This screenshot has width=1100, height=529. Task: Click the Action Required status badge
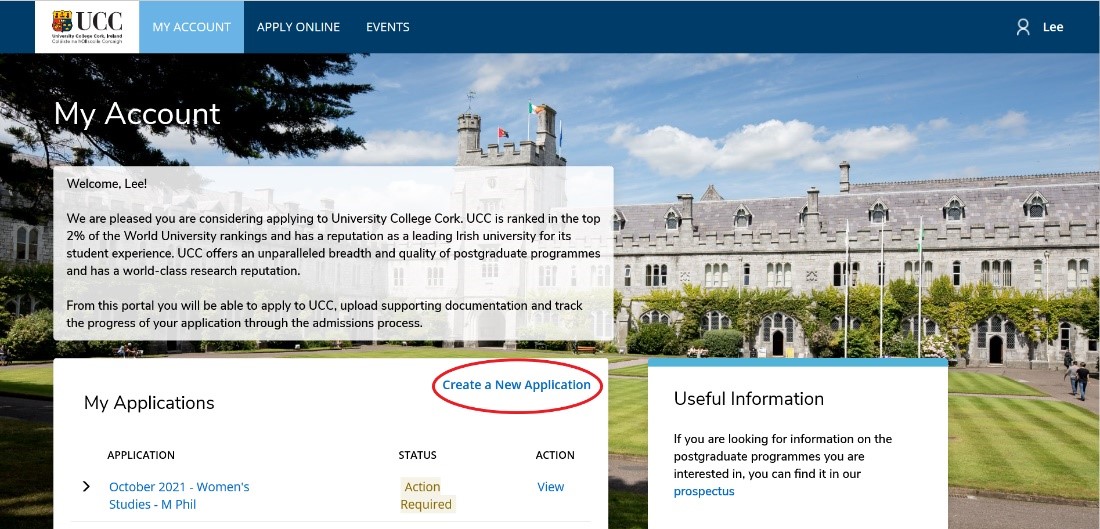click(x=426, y=495)
